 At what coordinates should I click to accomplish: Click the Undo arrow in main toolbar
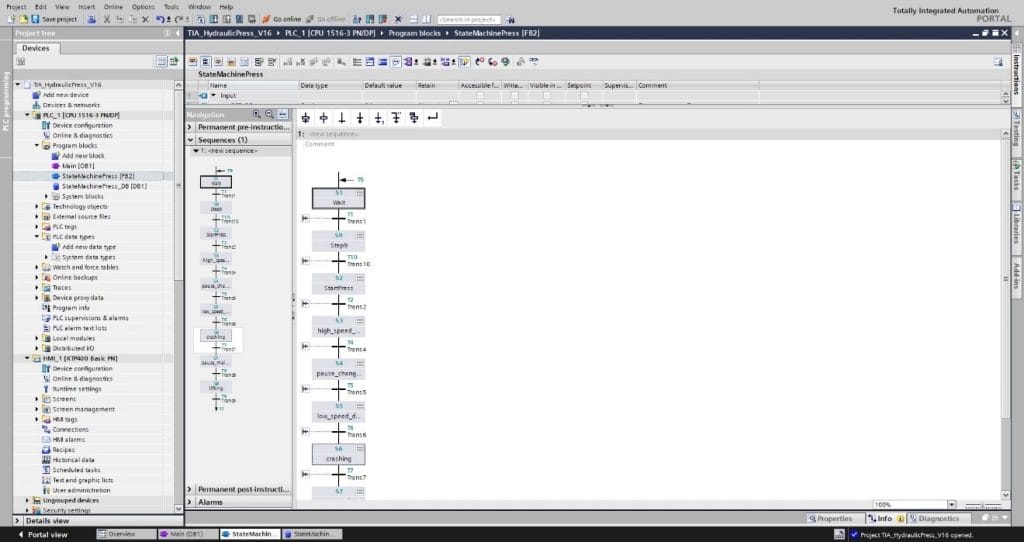[x=159, y=20]
